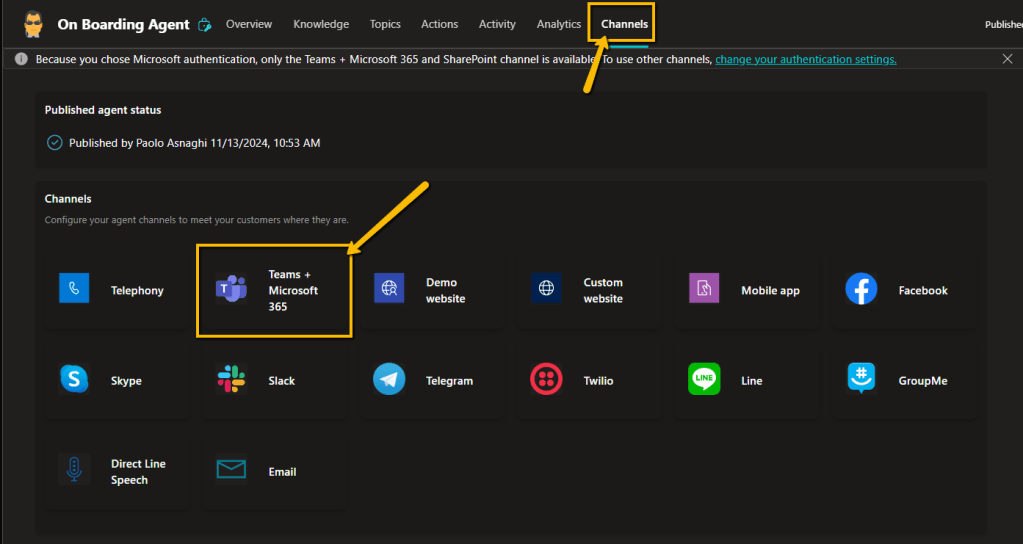Viewport: 1023px width, 544px height.
Task: Click the Telegram paper plane icon
Action: [x=389, y=380]
